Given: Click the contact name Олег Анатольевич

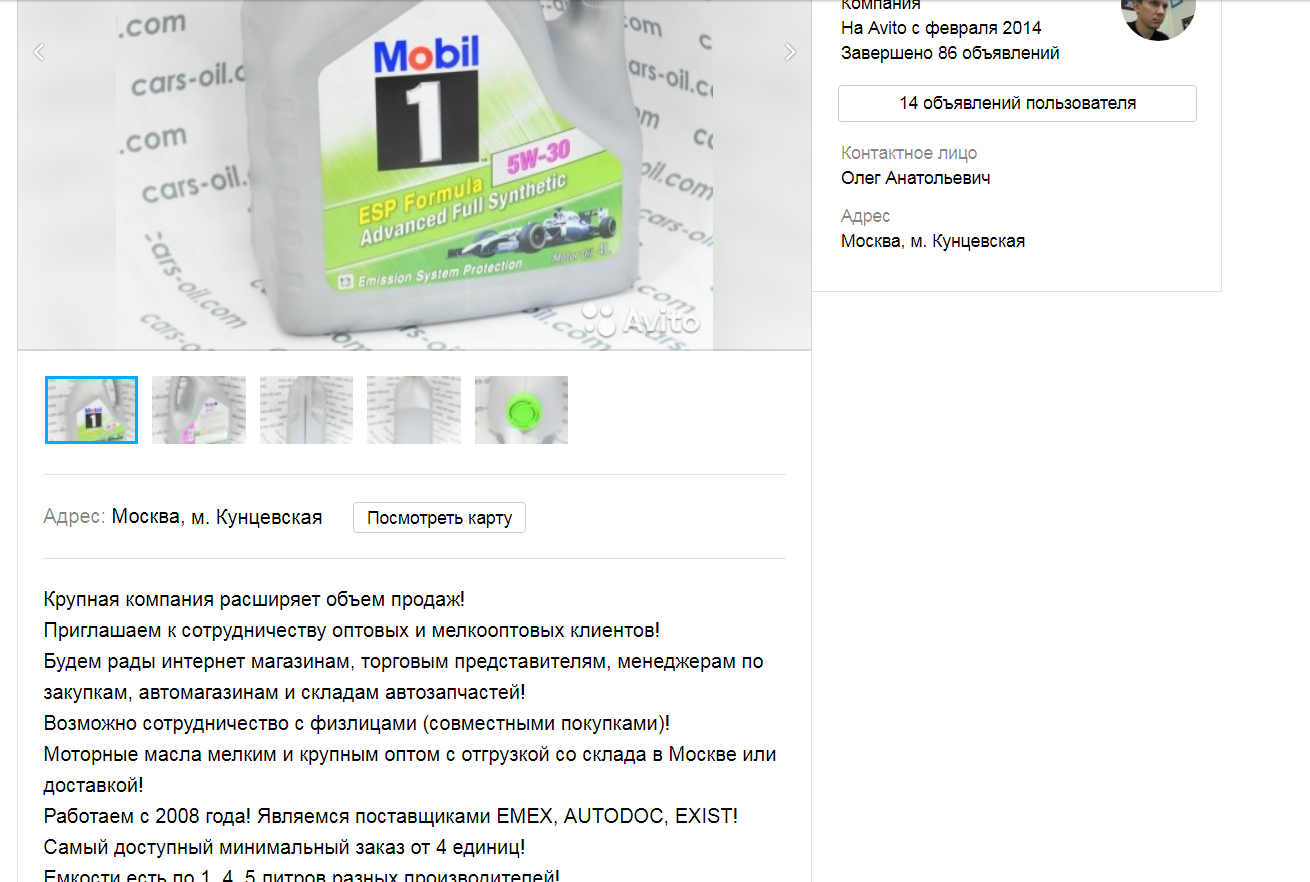Looking at the screenshot, I should (916, 178).
